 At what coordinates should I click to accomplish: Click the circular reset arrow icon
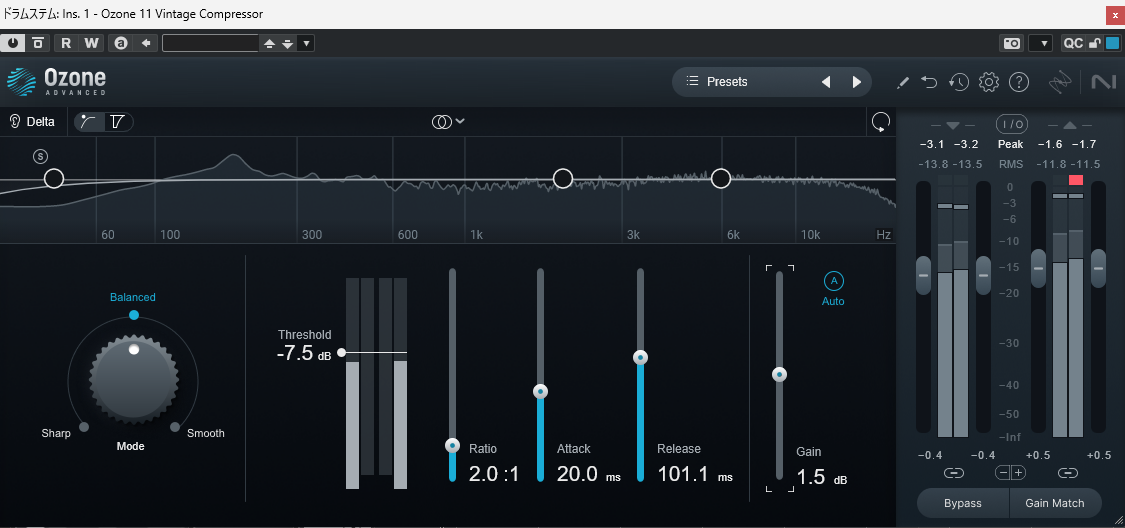[880, 122]
